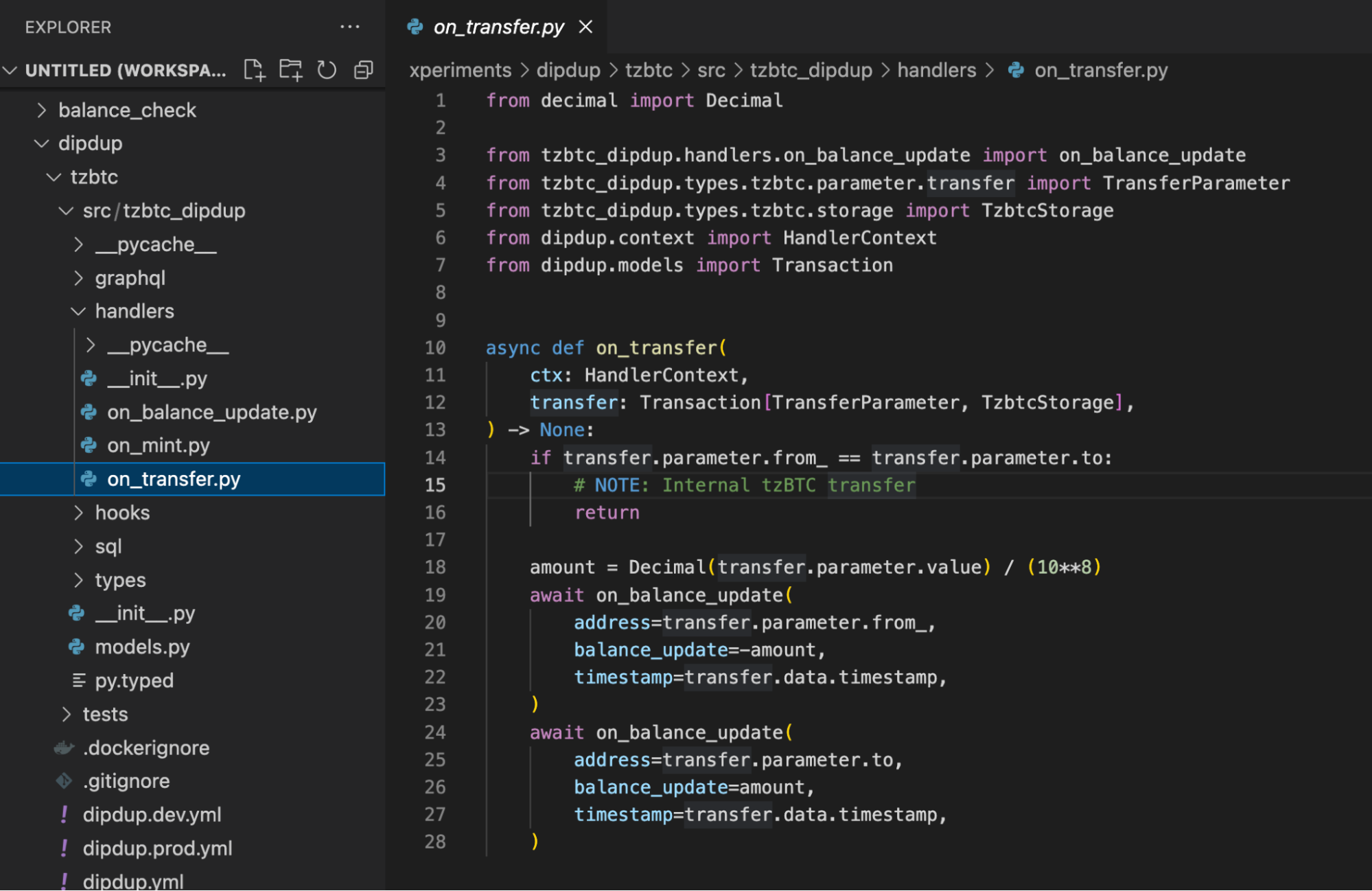Open Explorer more actions ellipsis menu
The width and height of the screenshot is (1372, 891).
point(349,27)
